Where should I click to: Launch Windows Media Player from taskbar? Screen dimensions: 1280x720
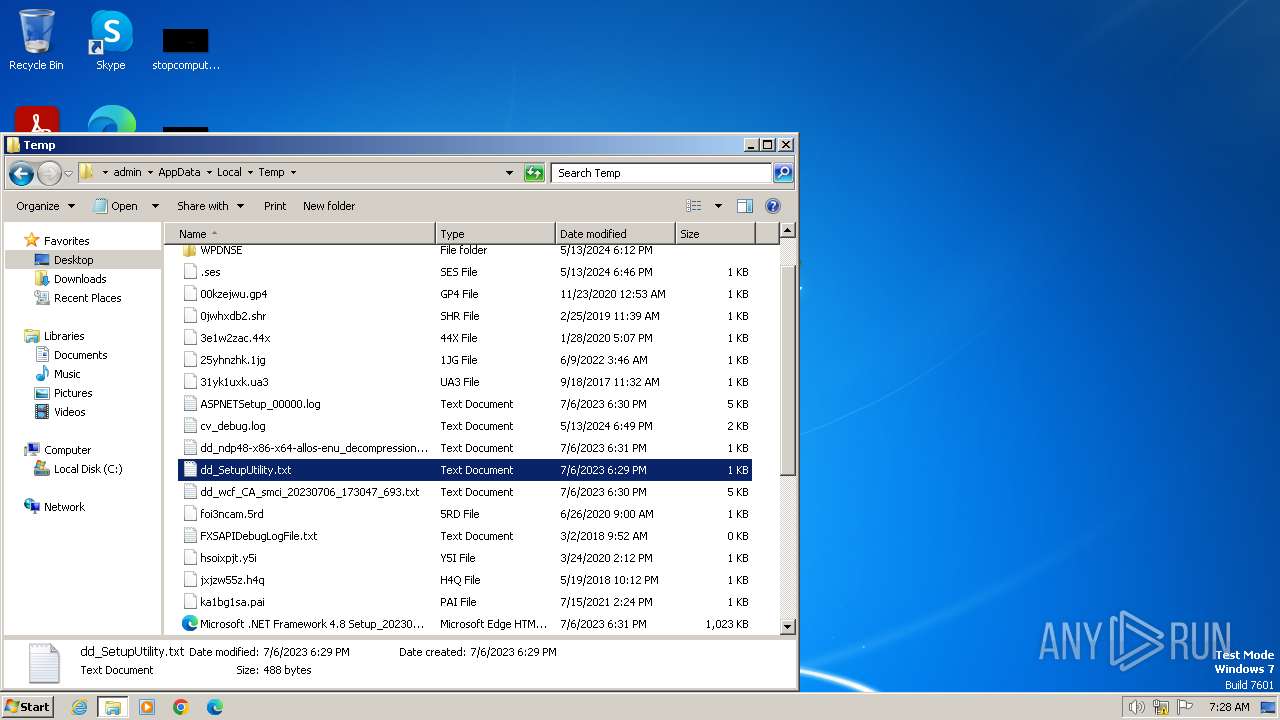(x=147, y=707)
